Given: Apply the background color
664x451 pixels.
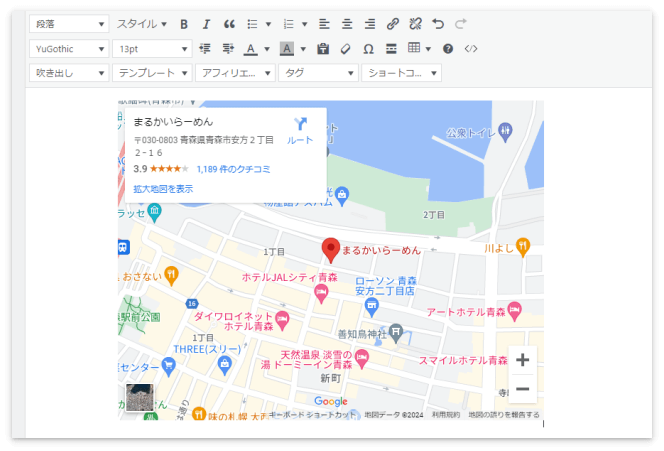Looking at the screenshot, I should click(287, 49).
